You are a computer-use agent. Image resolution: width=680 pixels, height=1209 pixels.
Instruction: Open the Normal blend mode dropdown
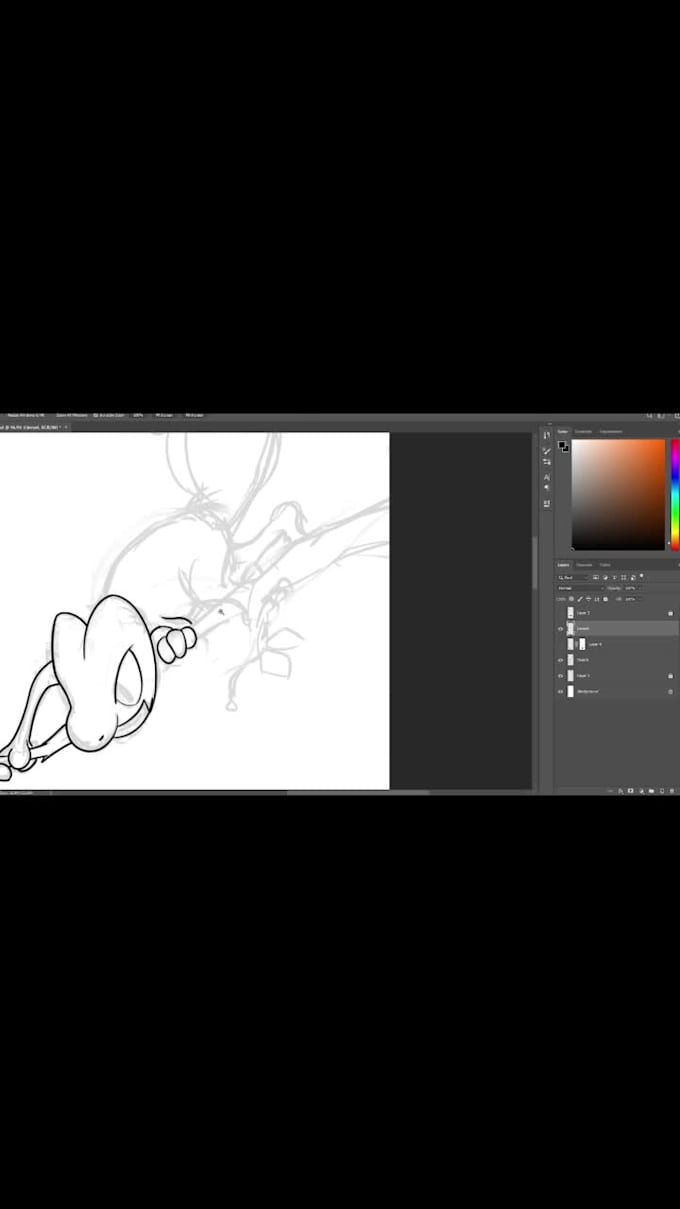click(x=581, y=588)
